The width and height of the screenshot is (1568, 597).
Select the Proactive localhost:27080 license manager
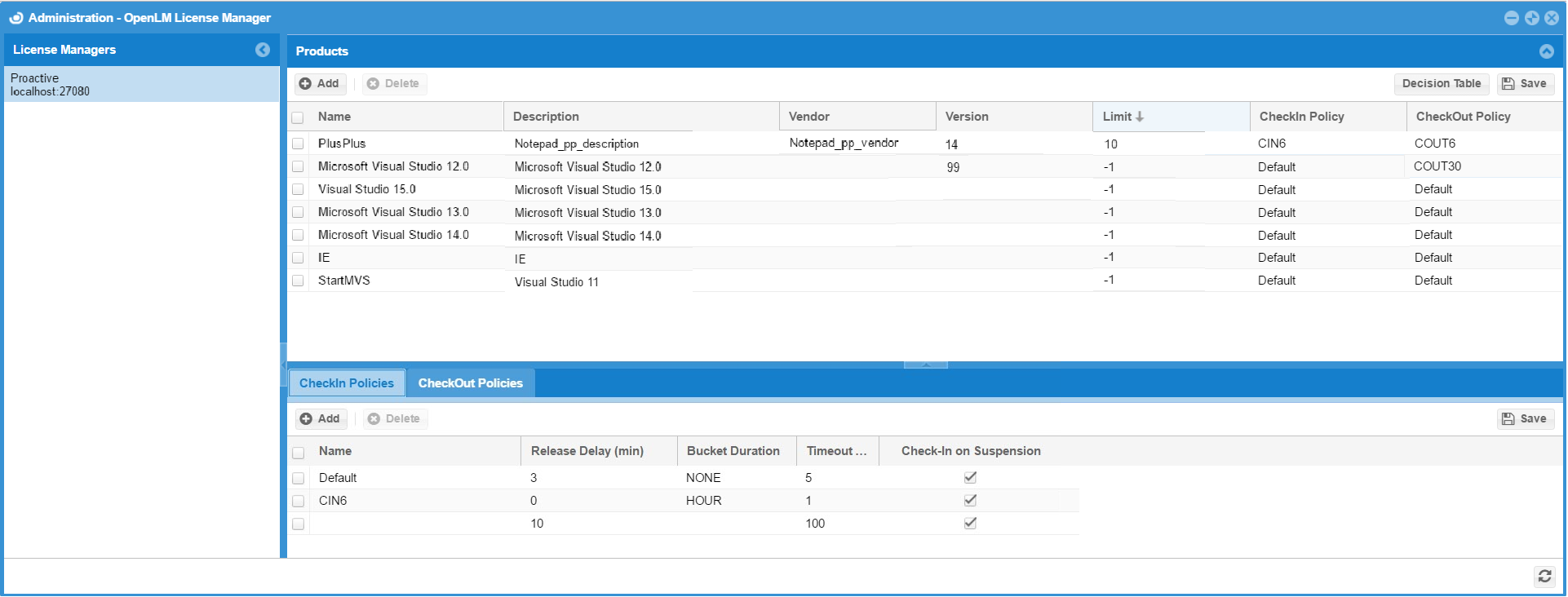pyautogui.click(x=141, y=85)
